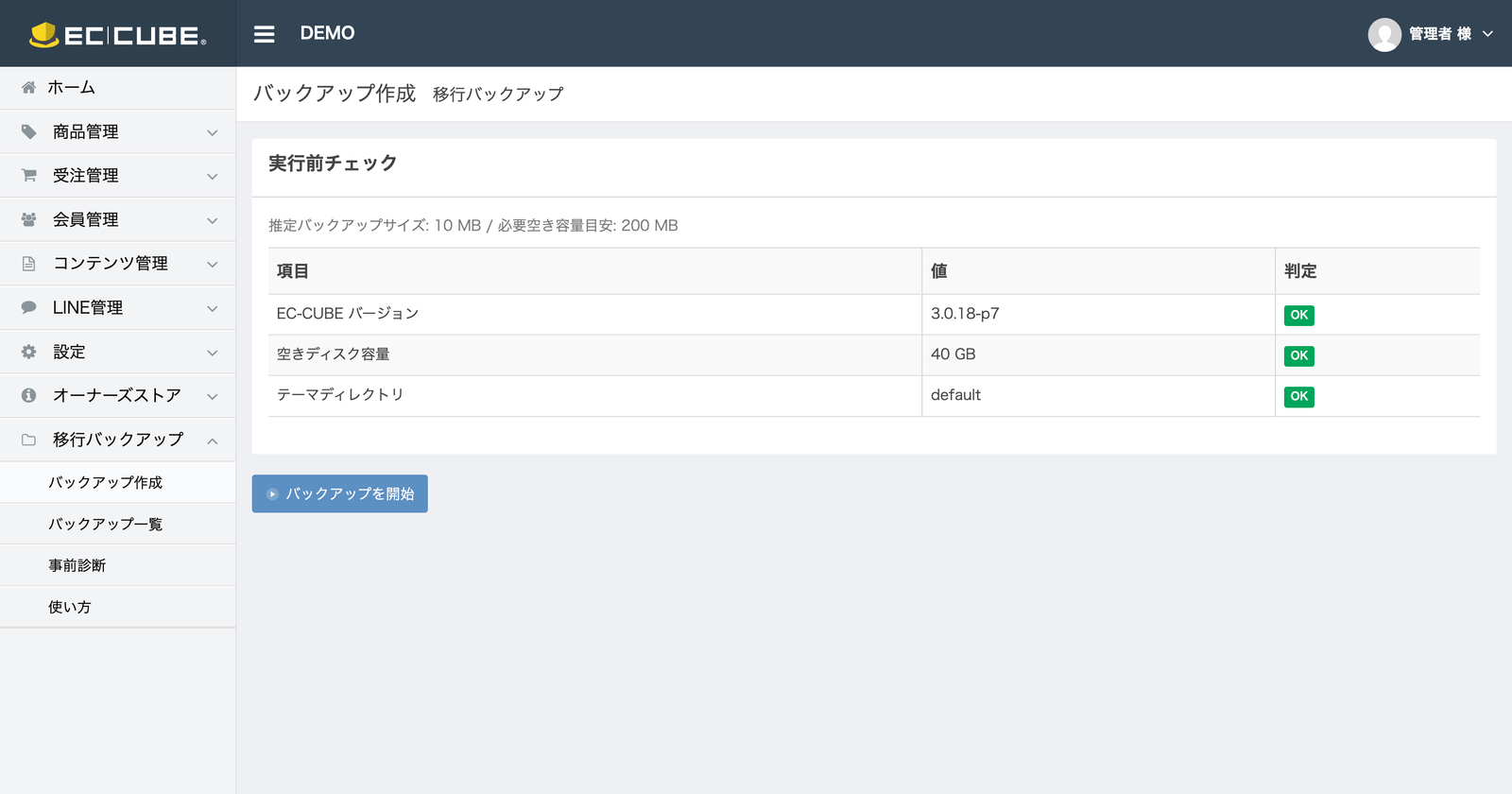Expand the LINE管理 chevron

pos(213,308)
